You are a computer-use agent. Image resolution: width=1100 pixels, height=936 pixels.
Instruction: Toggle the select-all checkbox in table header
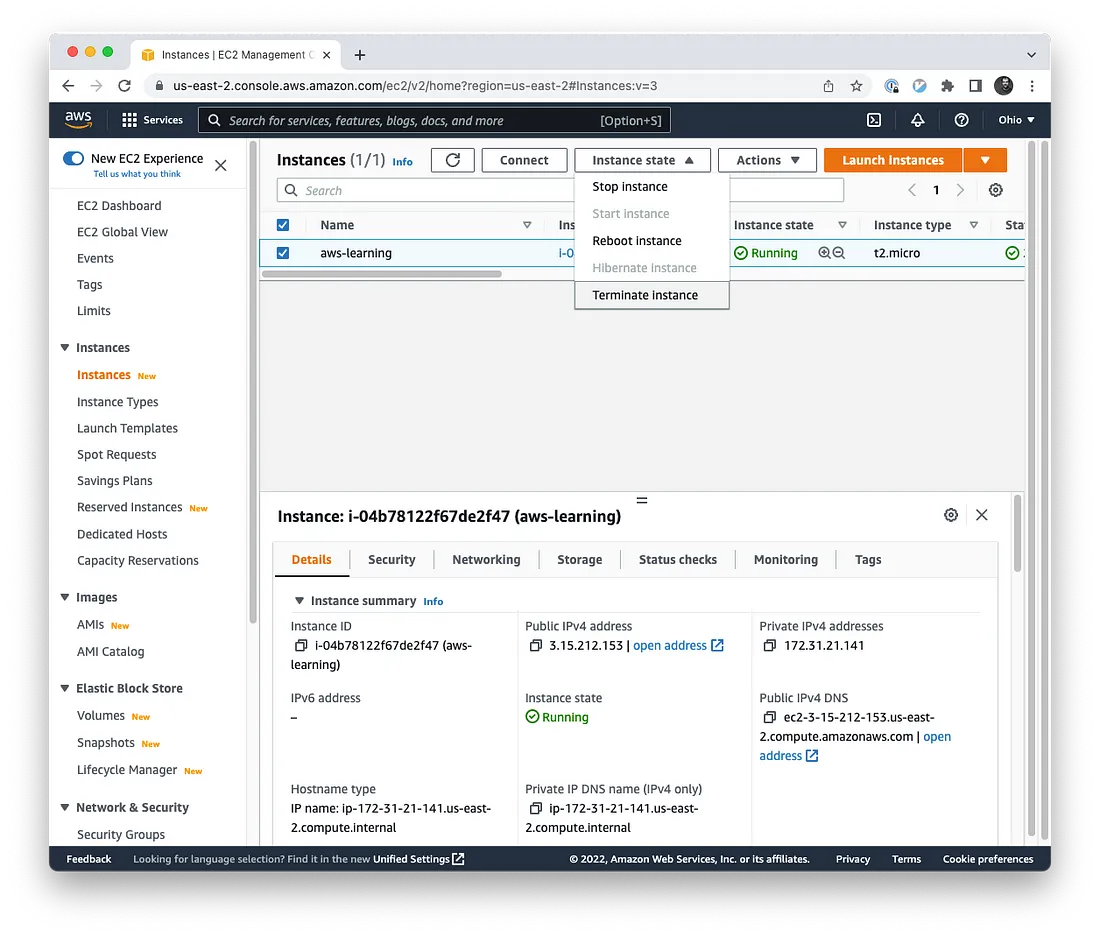pyautogui.click(x=283, y=225)
